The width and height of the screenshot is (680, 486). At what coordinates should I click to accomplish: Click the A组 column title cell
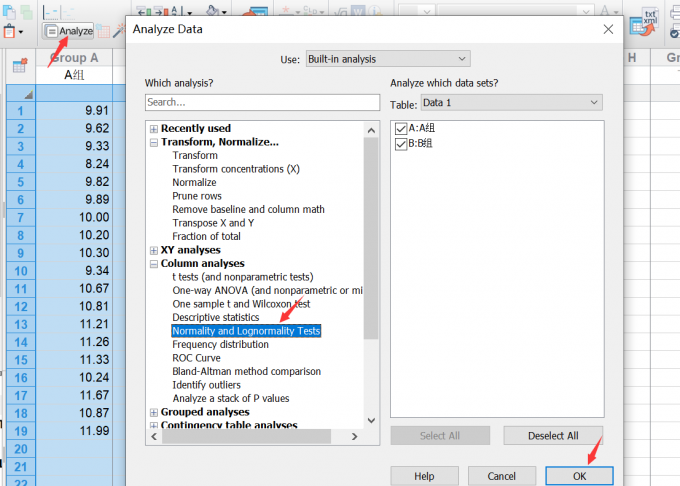click(74, 75)
